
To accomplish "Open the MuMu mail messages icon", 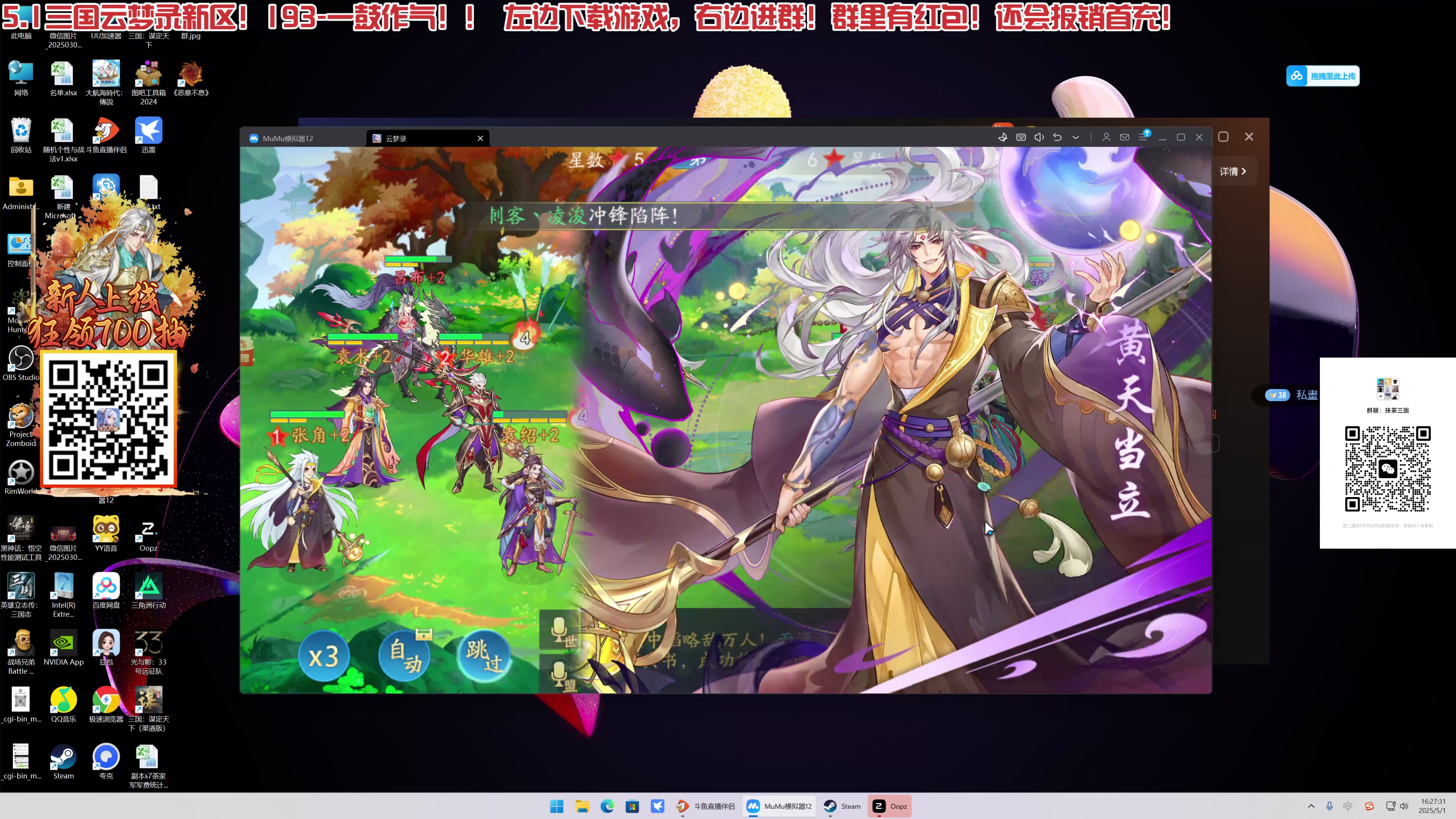I will click(1125, 137).
